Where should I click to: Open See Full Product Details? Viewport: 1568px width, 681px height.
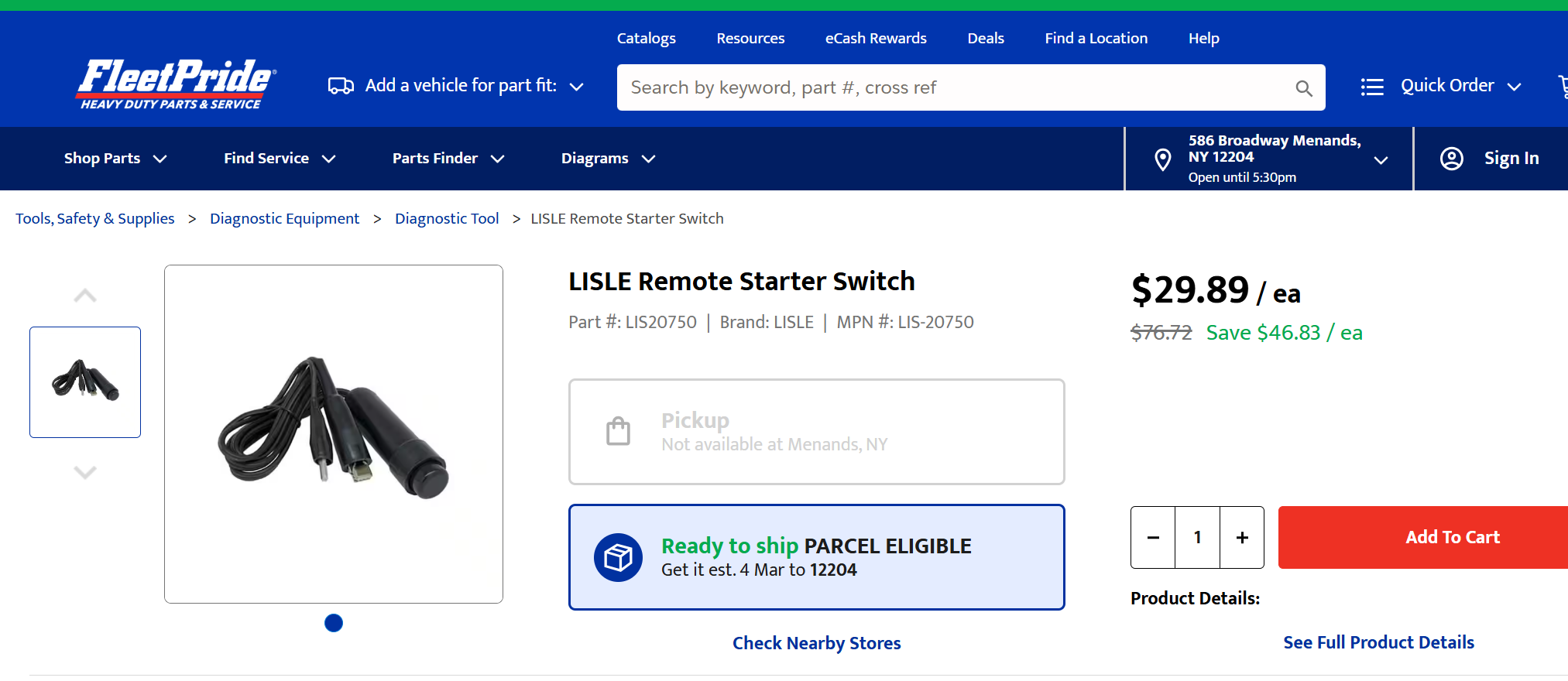(1378, 642)
